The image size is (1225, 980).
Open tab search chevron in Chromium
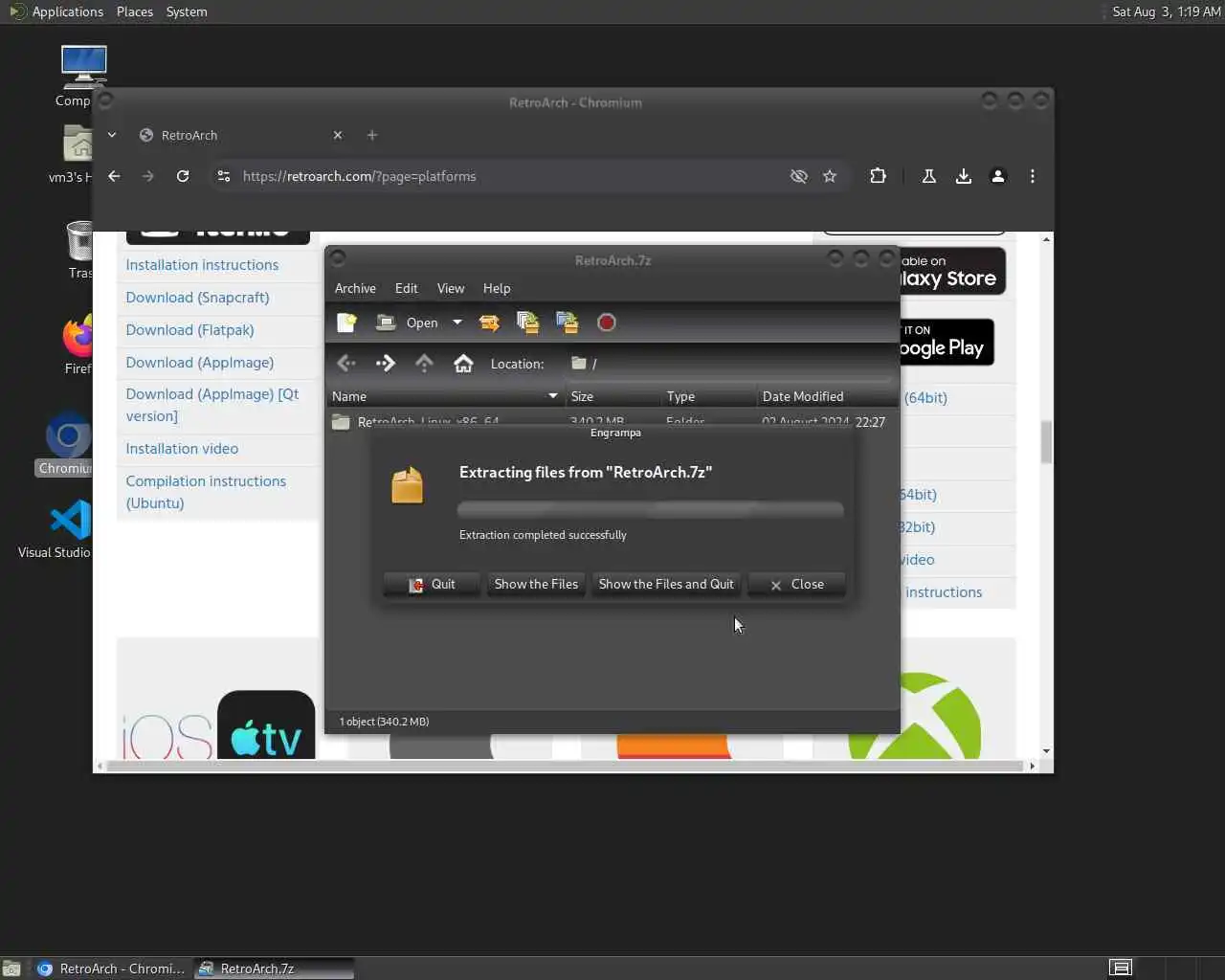click(112, 135)
